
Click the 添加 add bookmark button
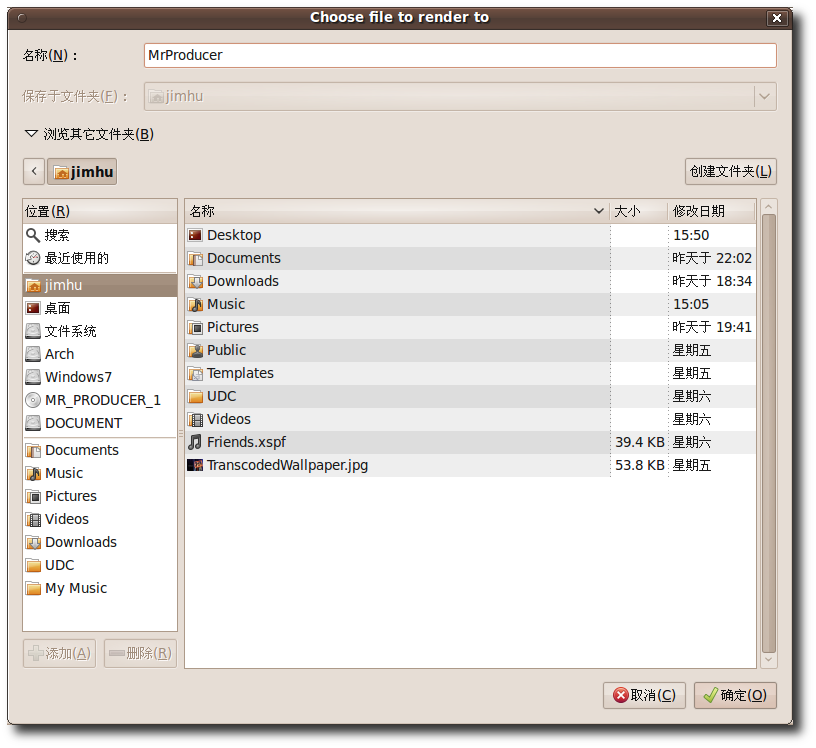pyautogui.click(x=59, y=653)
